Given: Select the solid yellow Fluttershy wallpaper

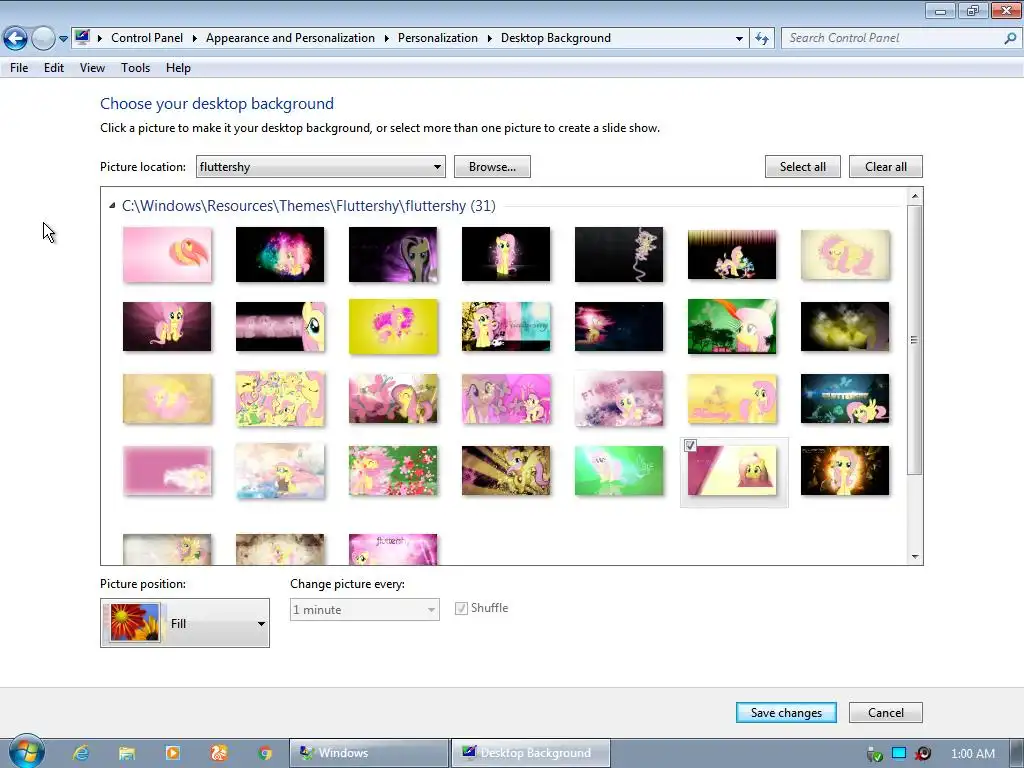Looking at the screenshot, I should coord(393,327).
